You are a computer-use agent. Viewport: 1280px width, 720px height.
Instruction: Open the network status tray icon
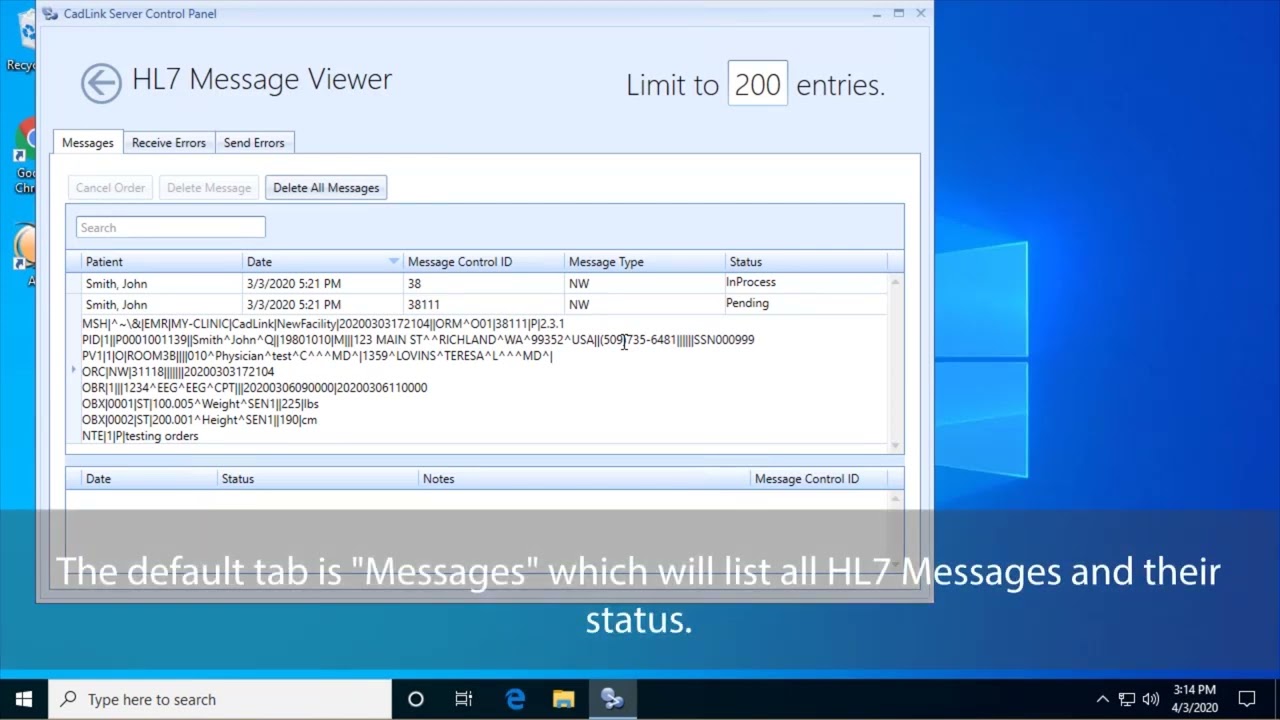1127,699
